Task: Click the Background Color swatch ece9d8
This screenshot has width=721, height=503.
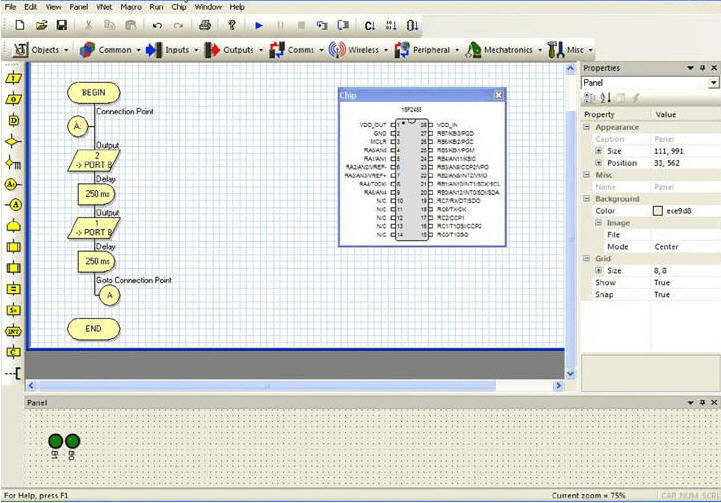Action: (x=658, y=211)
